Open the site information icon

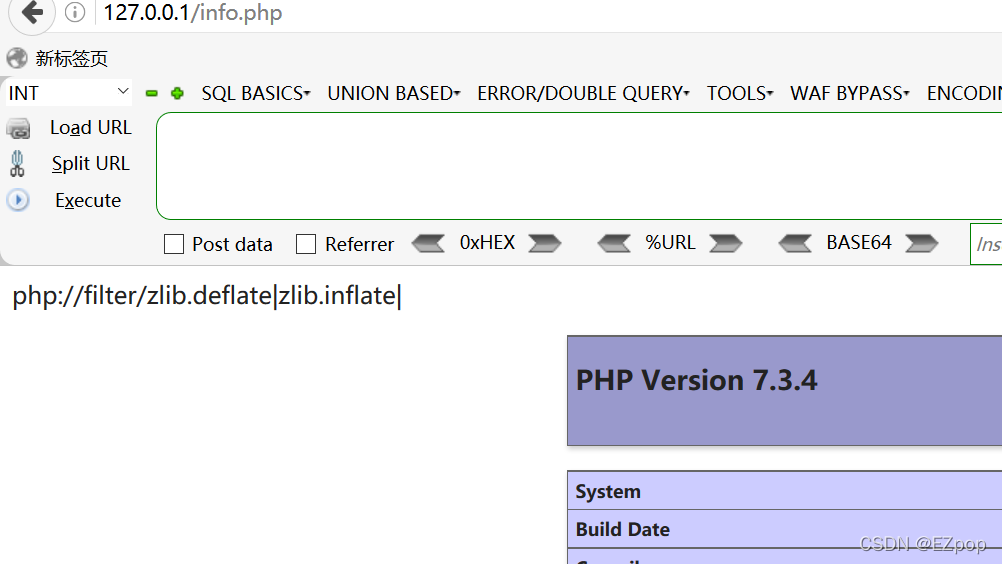[x=75, y=12]
